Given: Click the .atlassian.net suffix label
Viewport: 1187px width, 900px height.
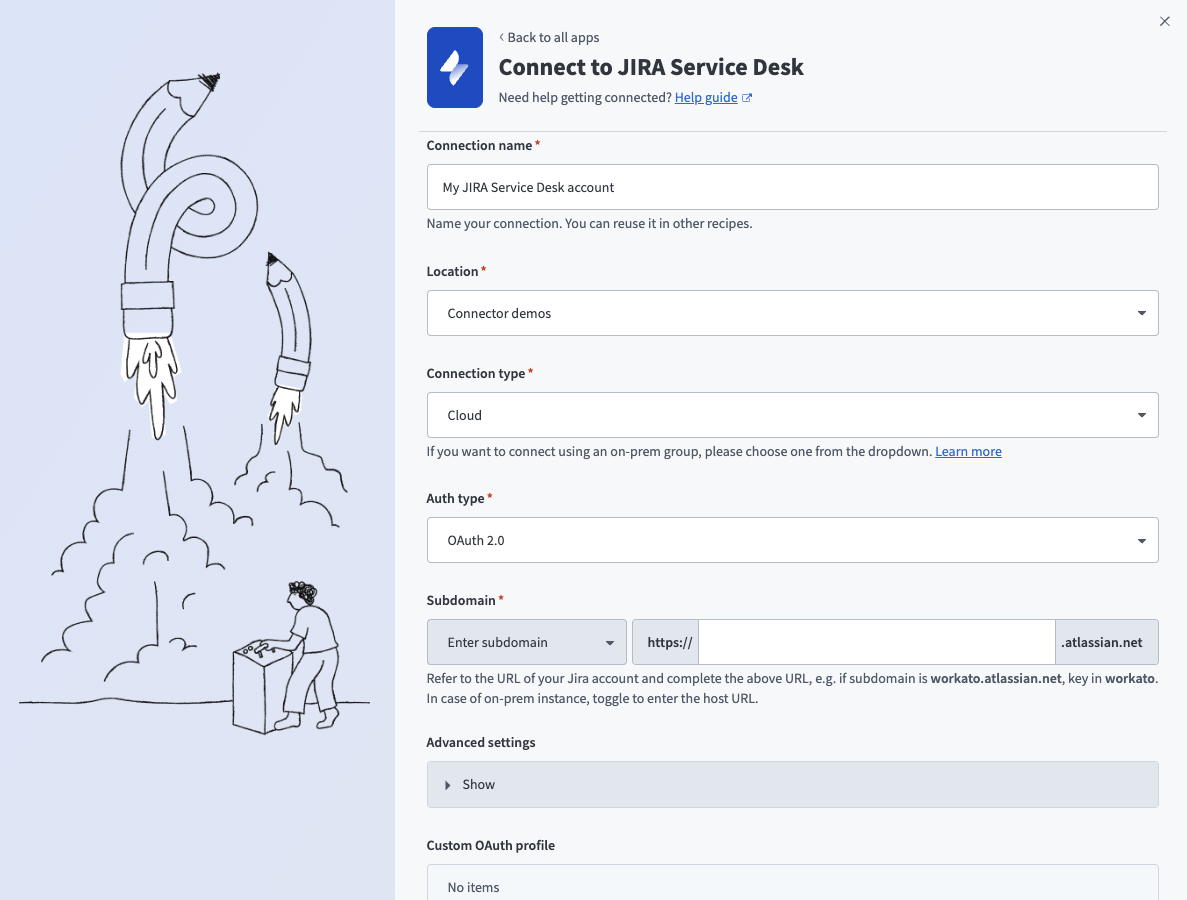Looking at the screenshot, I should click(1106, 642).
